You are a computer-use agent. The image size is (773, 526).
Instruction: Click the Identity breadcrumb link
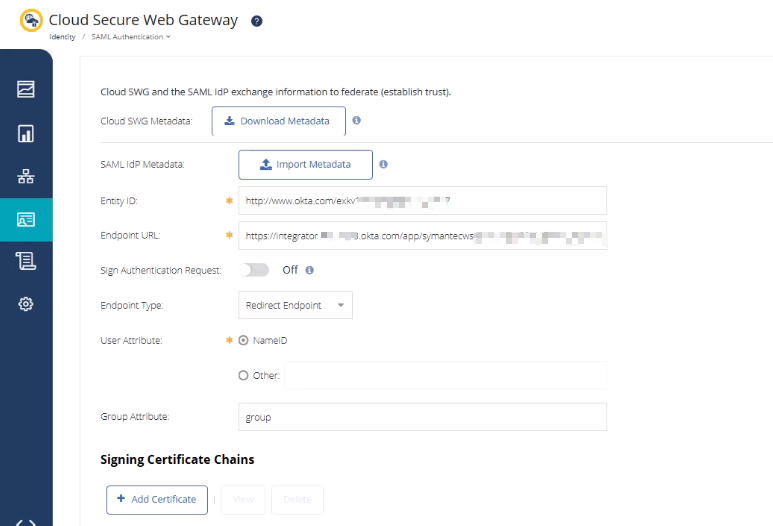tap(62, 37)
